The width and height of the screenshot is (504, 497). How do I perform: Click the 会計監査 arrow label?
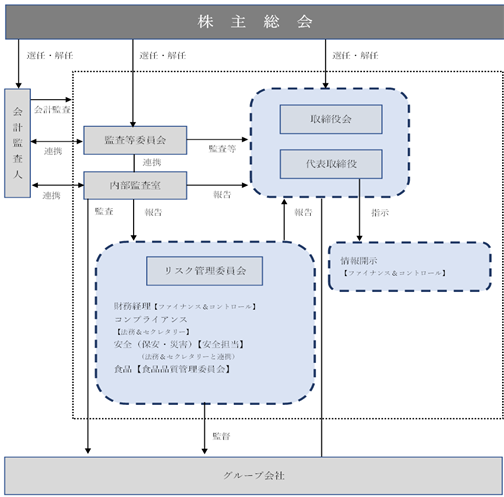52,109
